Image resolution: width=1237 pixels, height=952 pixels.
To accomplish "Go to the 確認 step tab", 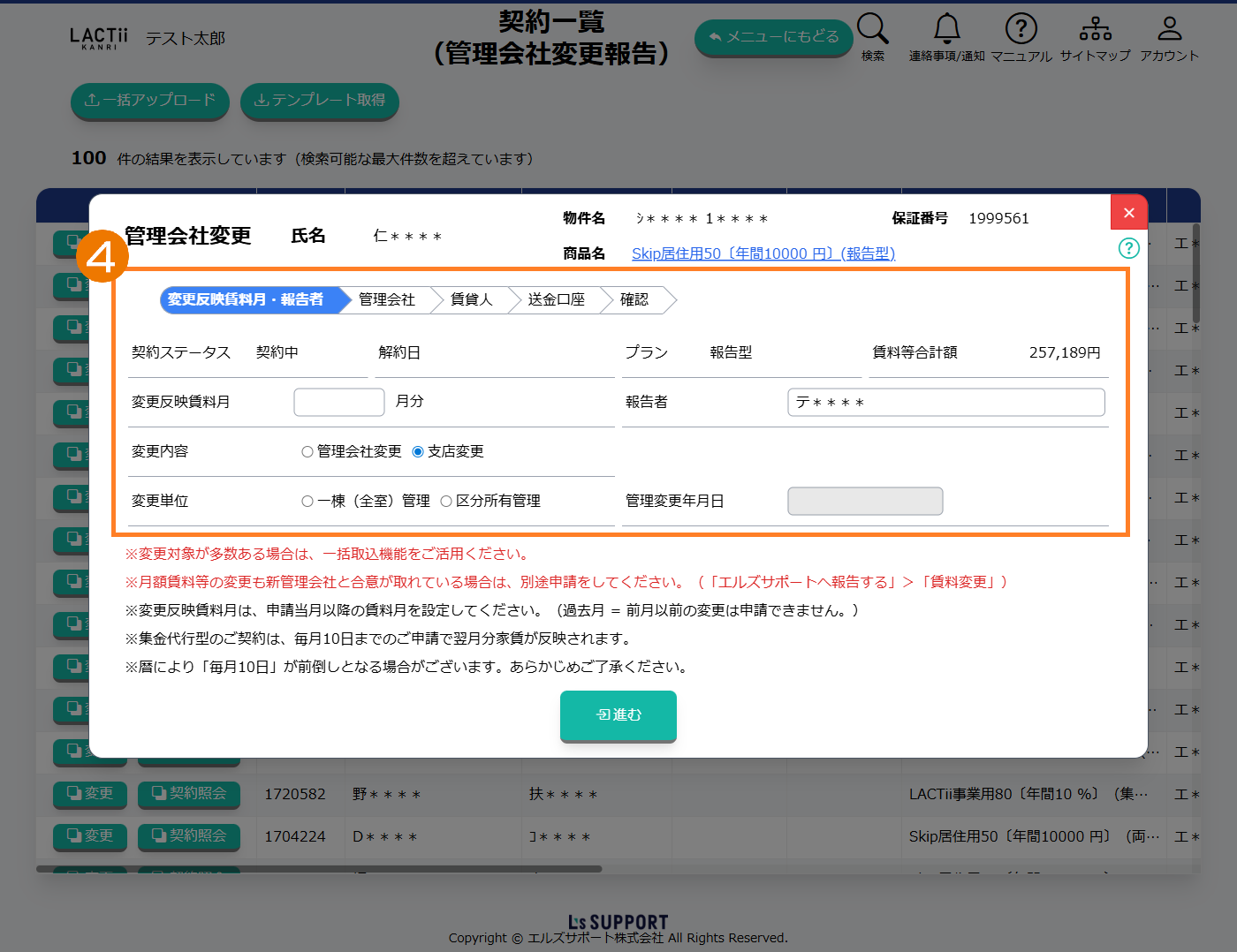I will tap(634, 299).
